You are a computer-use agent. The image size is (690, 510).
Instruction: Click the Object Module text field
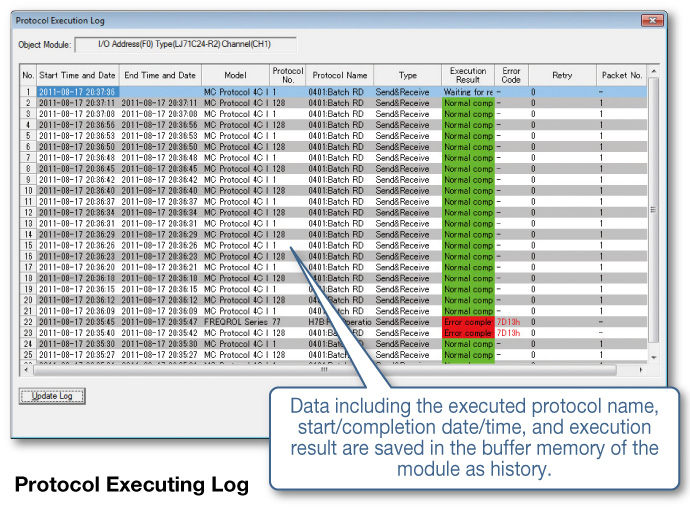pos(186,44)
